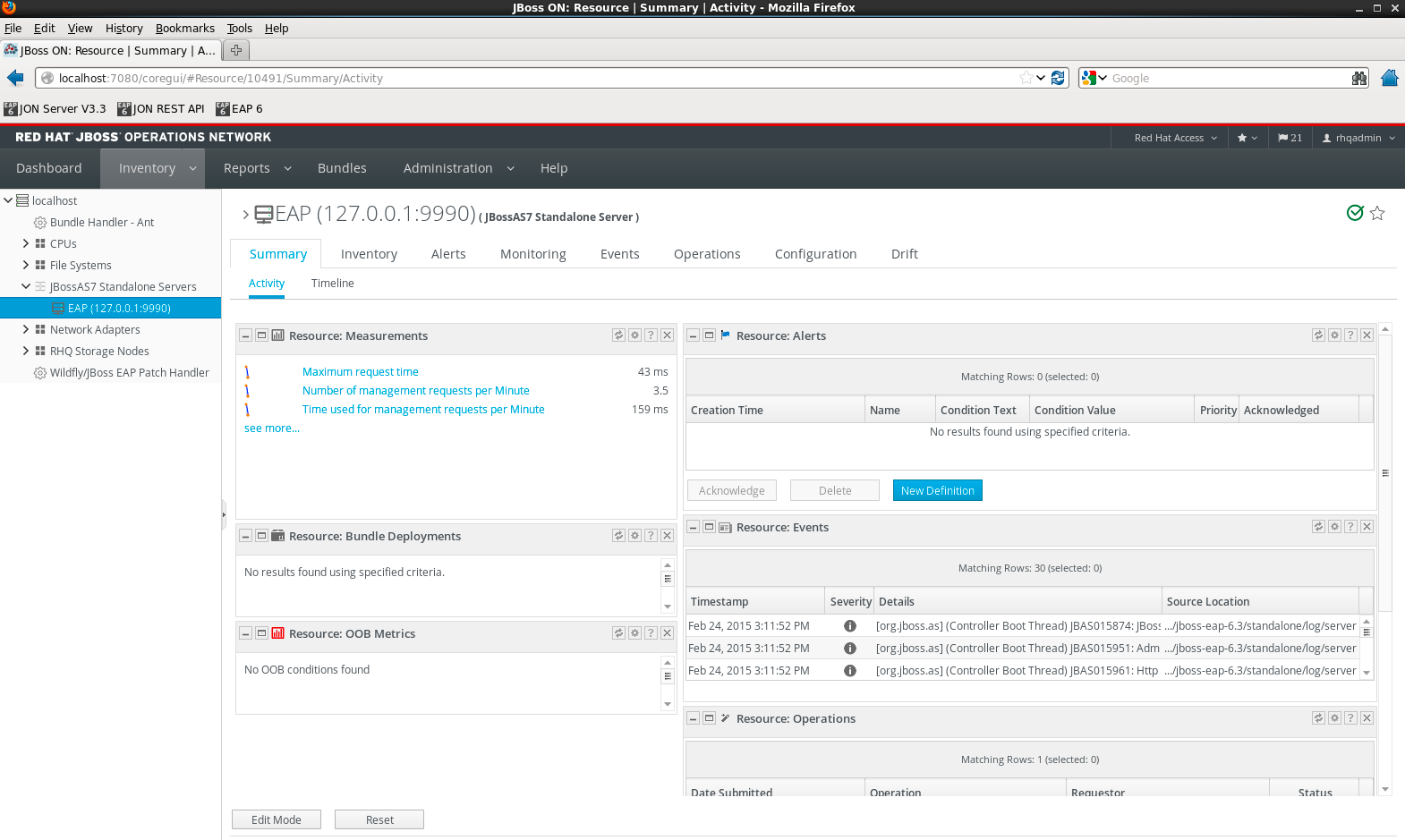Screen dimensions: 1405x840
Task: Refresh the Resource: Bundle Deployments portlet
Action: [x=618, y=536]
